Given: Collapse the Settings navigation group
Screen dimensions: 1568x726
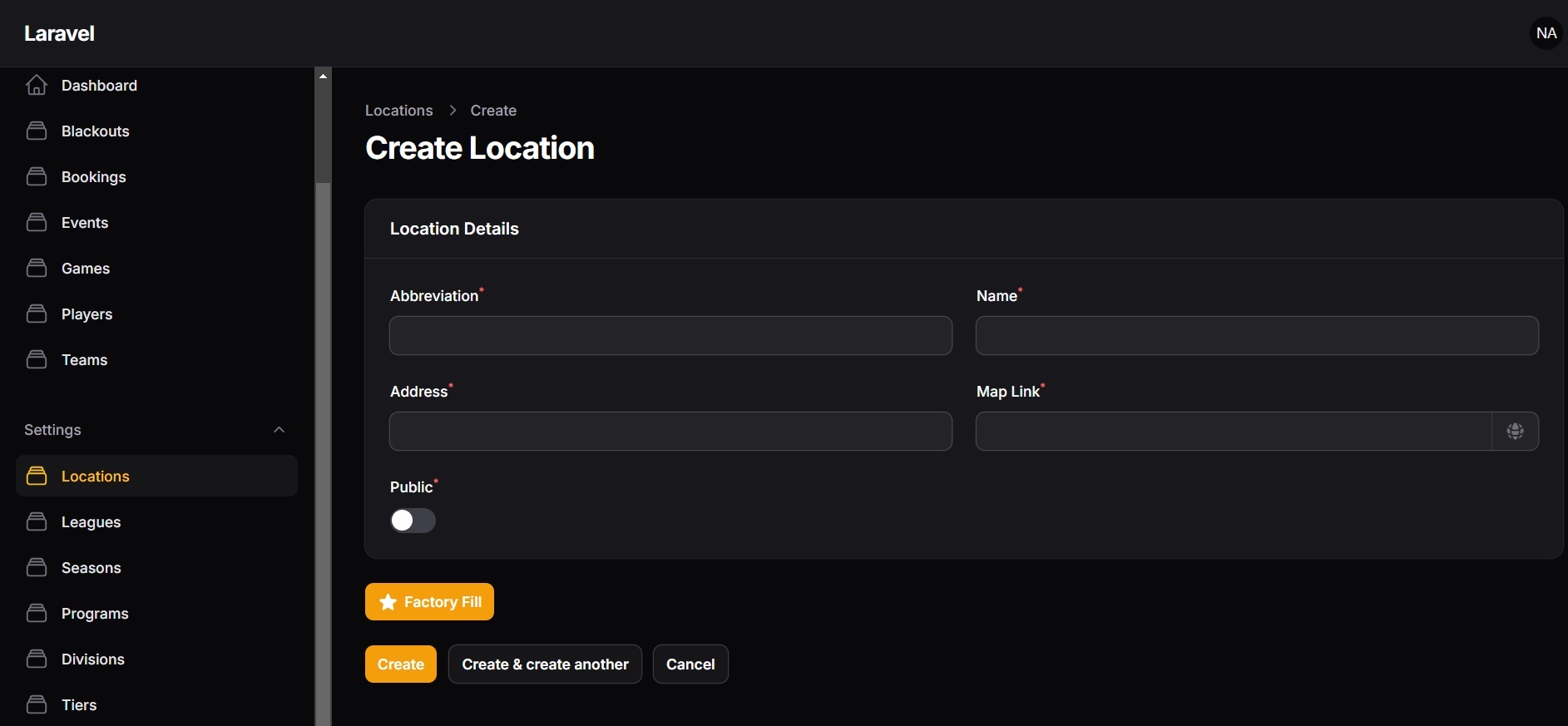Looking at the screenshot, I should (x=279, y=430).
